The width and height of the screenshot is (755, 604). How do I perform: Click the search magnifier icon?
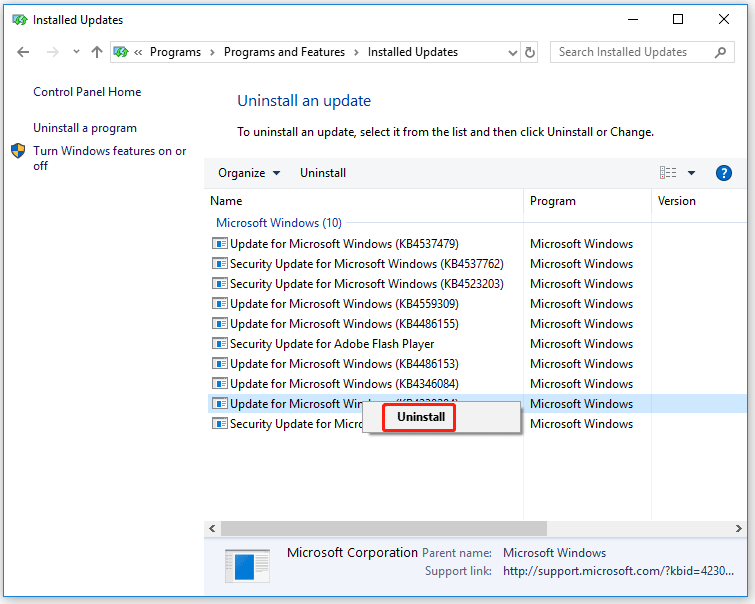click(x=720, y=52)
